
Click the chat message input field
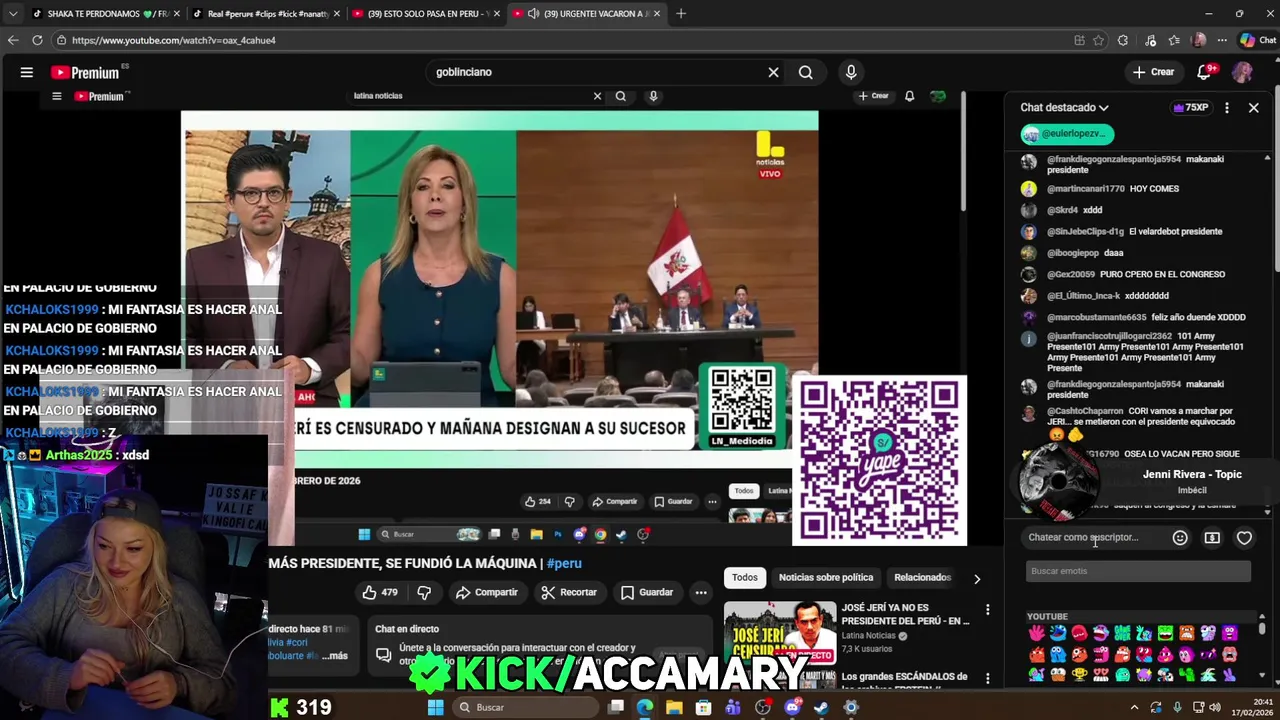[1094, 537]
